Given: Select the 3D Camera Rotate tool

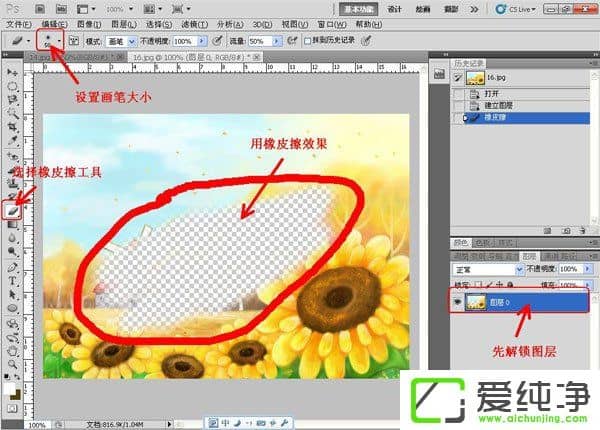Looking at the screenshot, I should pyautogui.click(x=13, y=338).
